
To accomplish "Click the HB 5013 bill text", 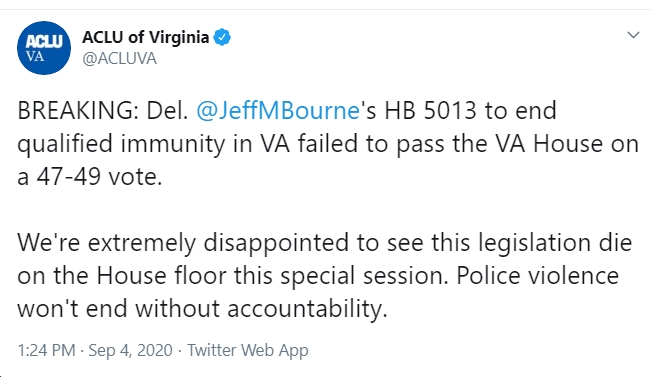I will [x=430, y=110].
